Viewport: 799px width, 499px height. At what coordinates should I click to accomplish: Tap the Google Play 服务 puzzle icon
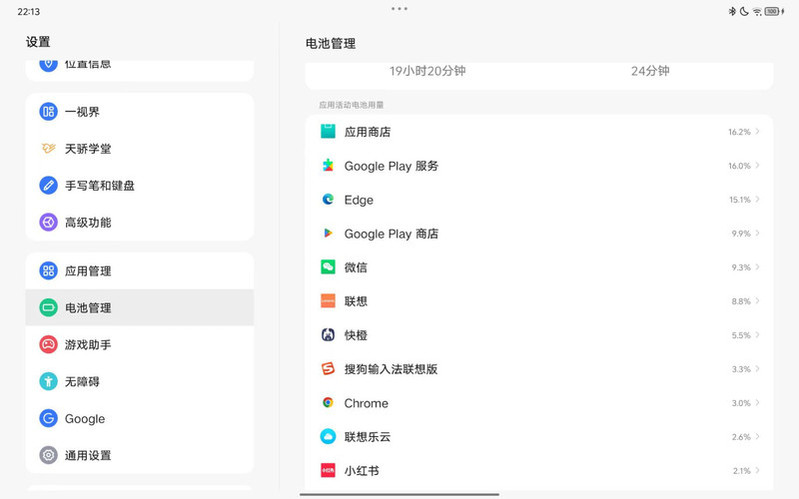tap(328, 166)
